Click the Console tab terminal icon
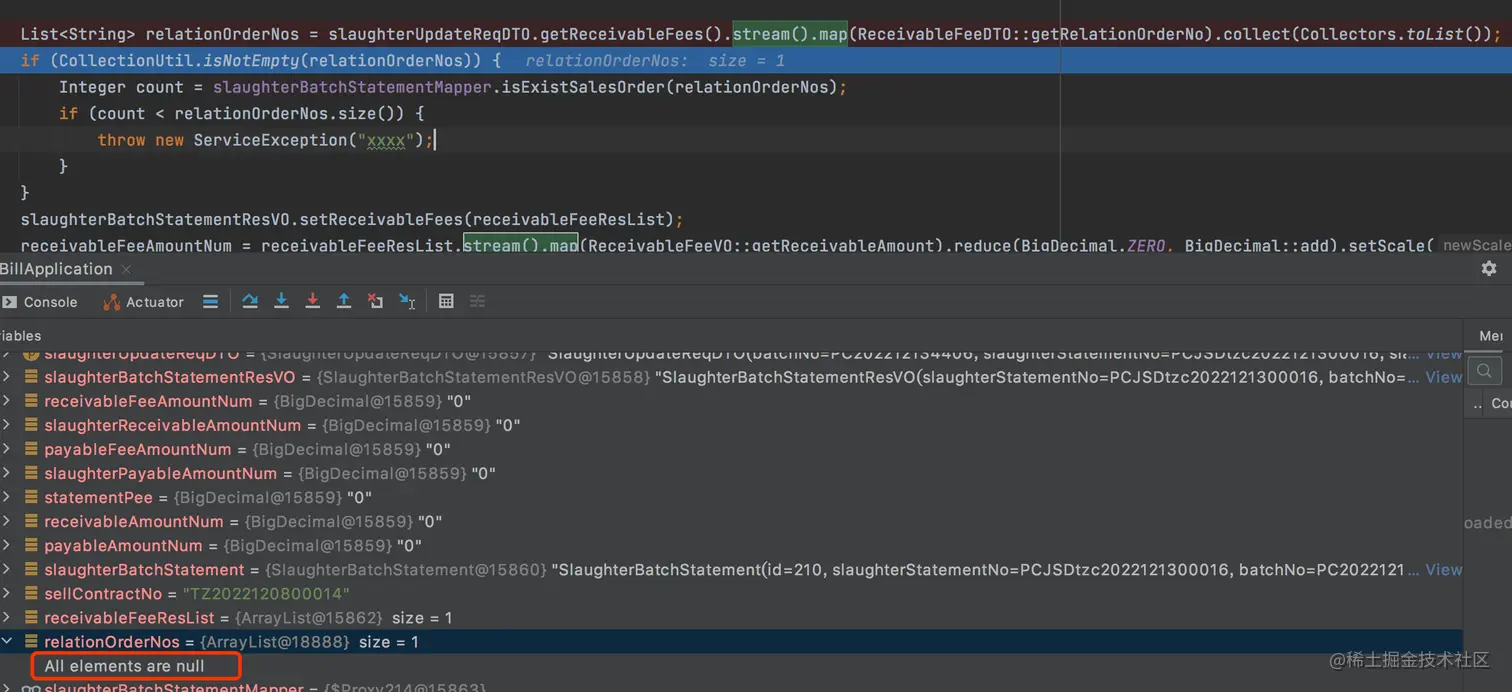 9,302
